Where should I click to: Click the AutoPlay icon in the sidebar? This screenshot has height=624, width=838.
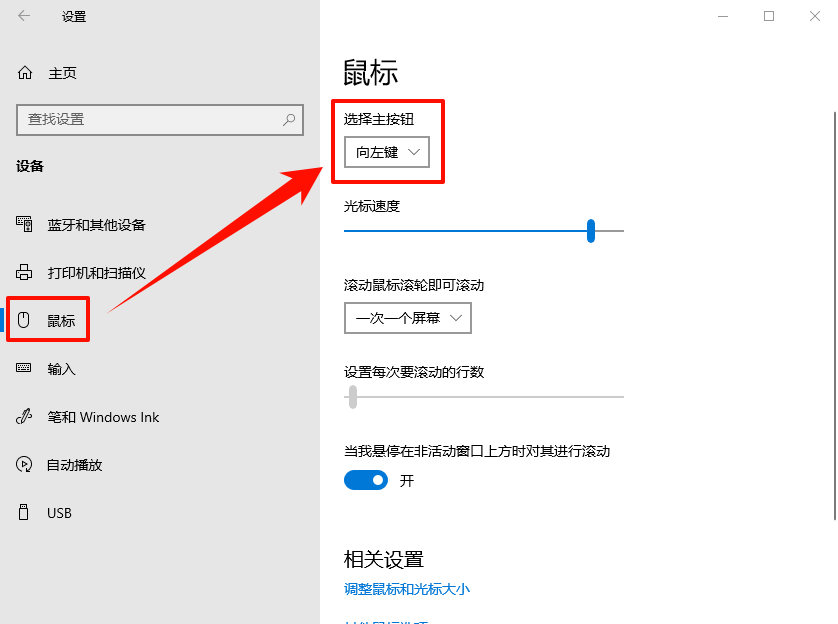(x=23, y=464)
